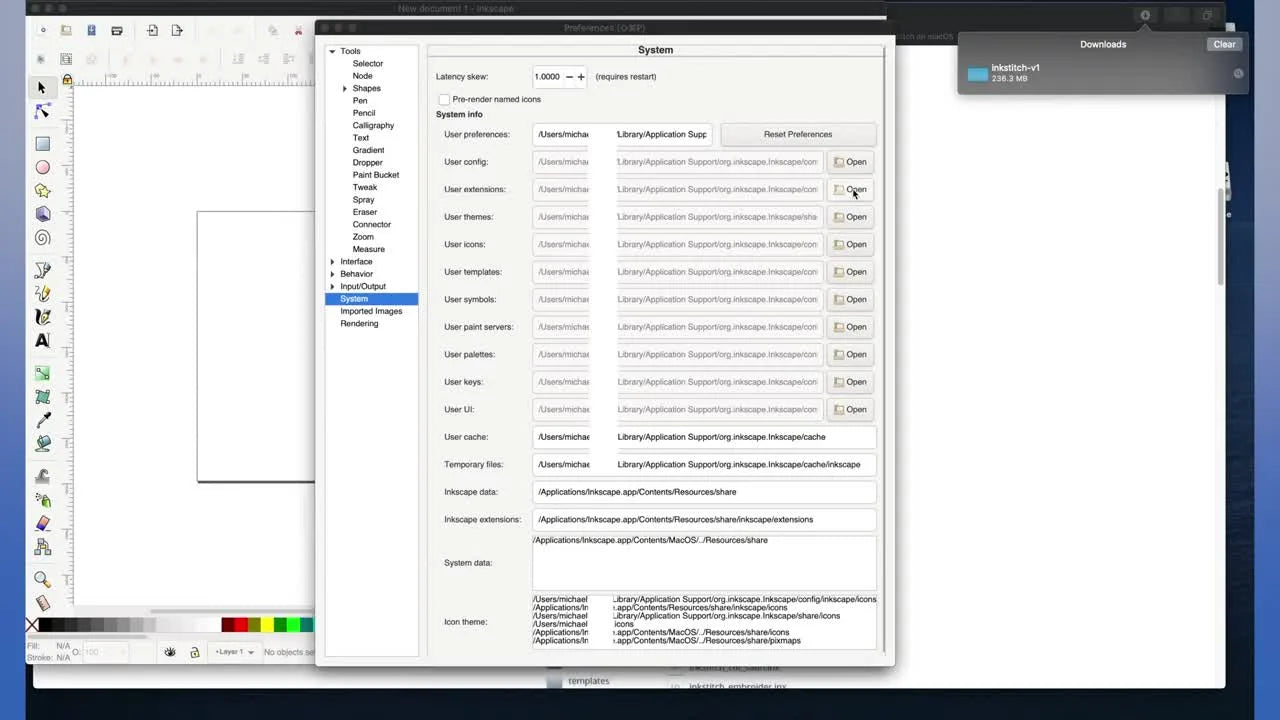Screen dimensions: 1280x720
Task: Select the Rectangle tool
Action: tap(42, 143)
